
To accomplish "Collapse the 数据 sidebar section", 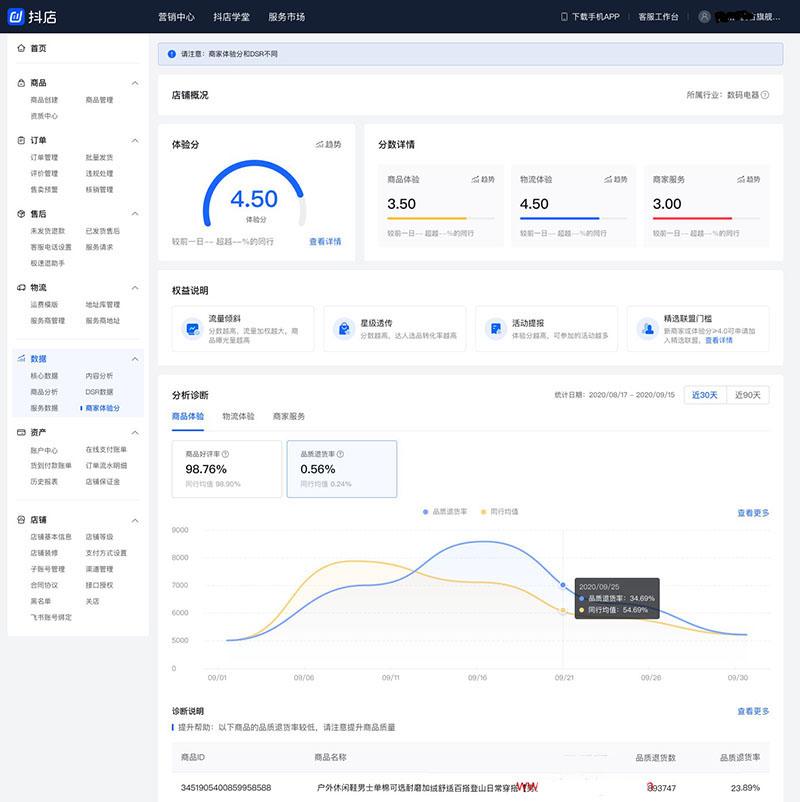I will [x=135, y=359].
